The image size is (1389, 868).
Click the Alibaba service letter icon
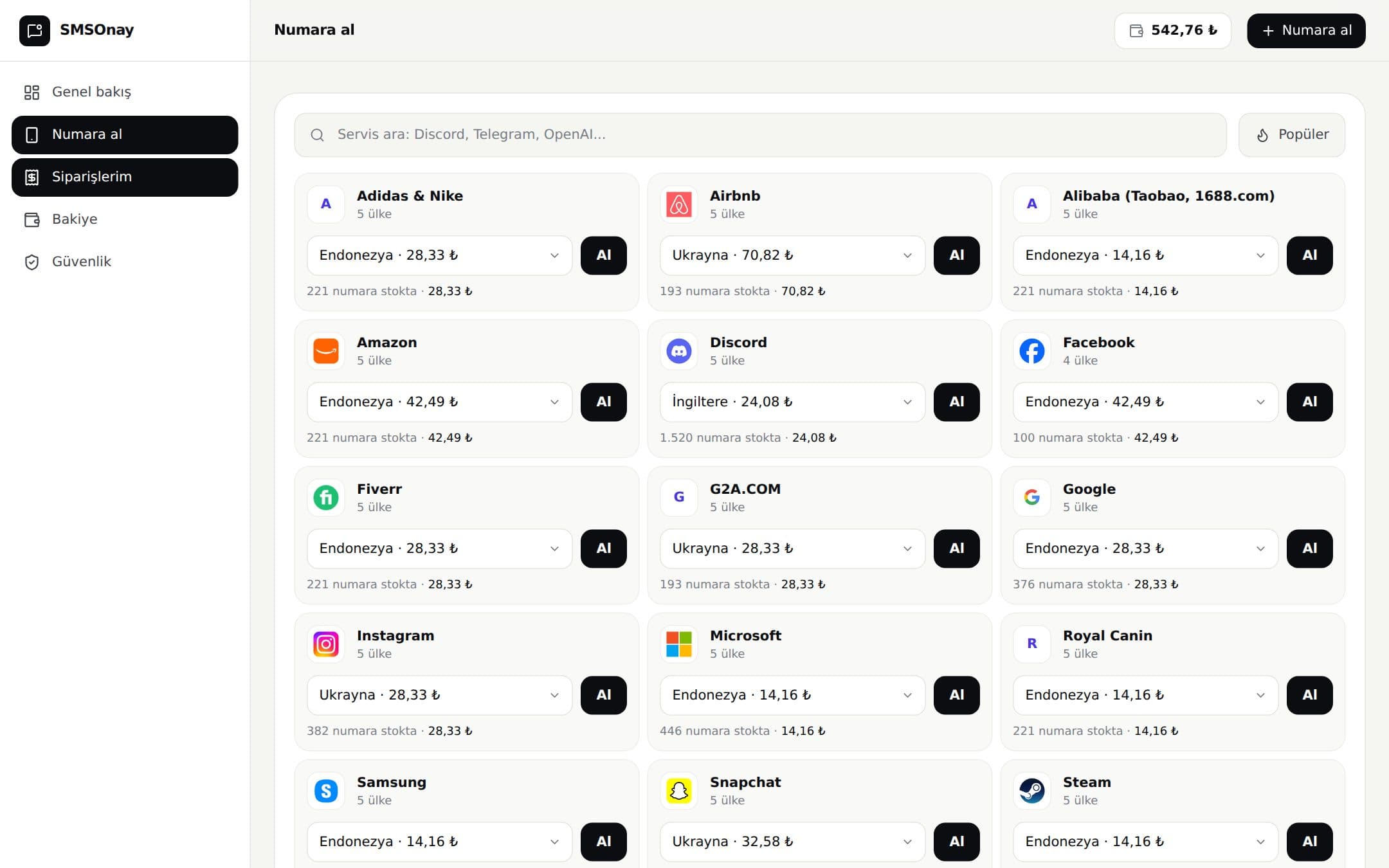point(1032,204)
